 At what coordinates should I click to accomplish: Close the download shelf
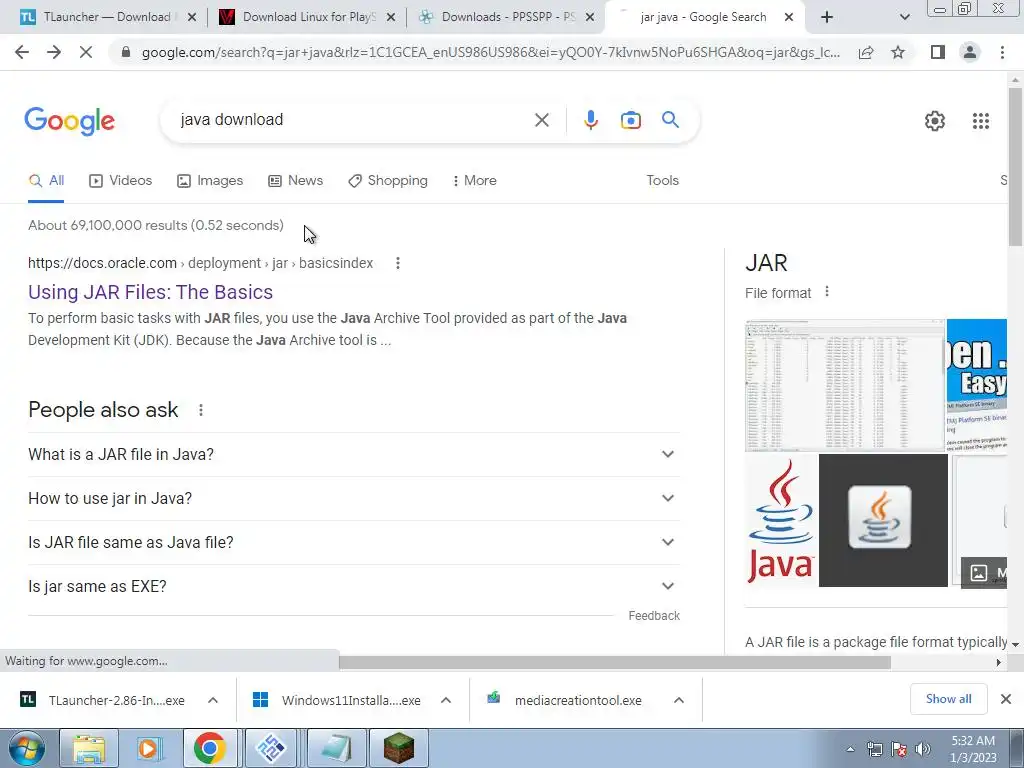click(x=1006, y=699)
